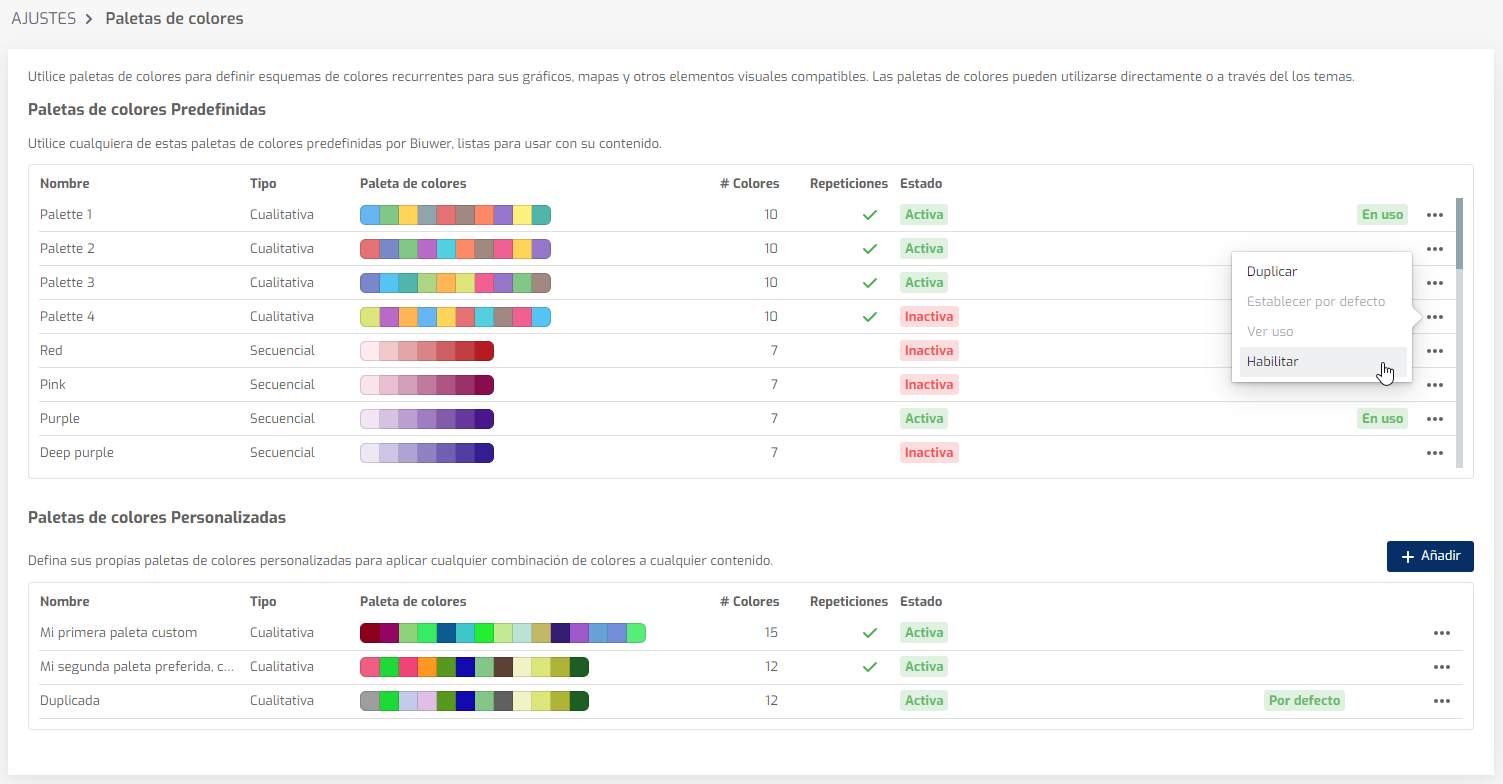Click the Red sequential color strip
This screenshot has width=1503, height=784.
[x=427, y=351]
